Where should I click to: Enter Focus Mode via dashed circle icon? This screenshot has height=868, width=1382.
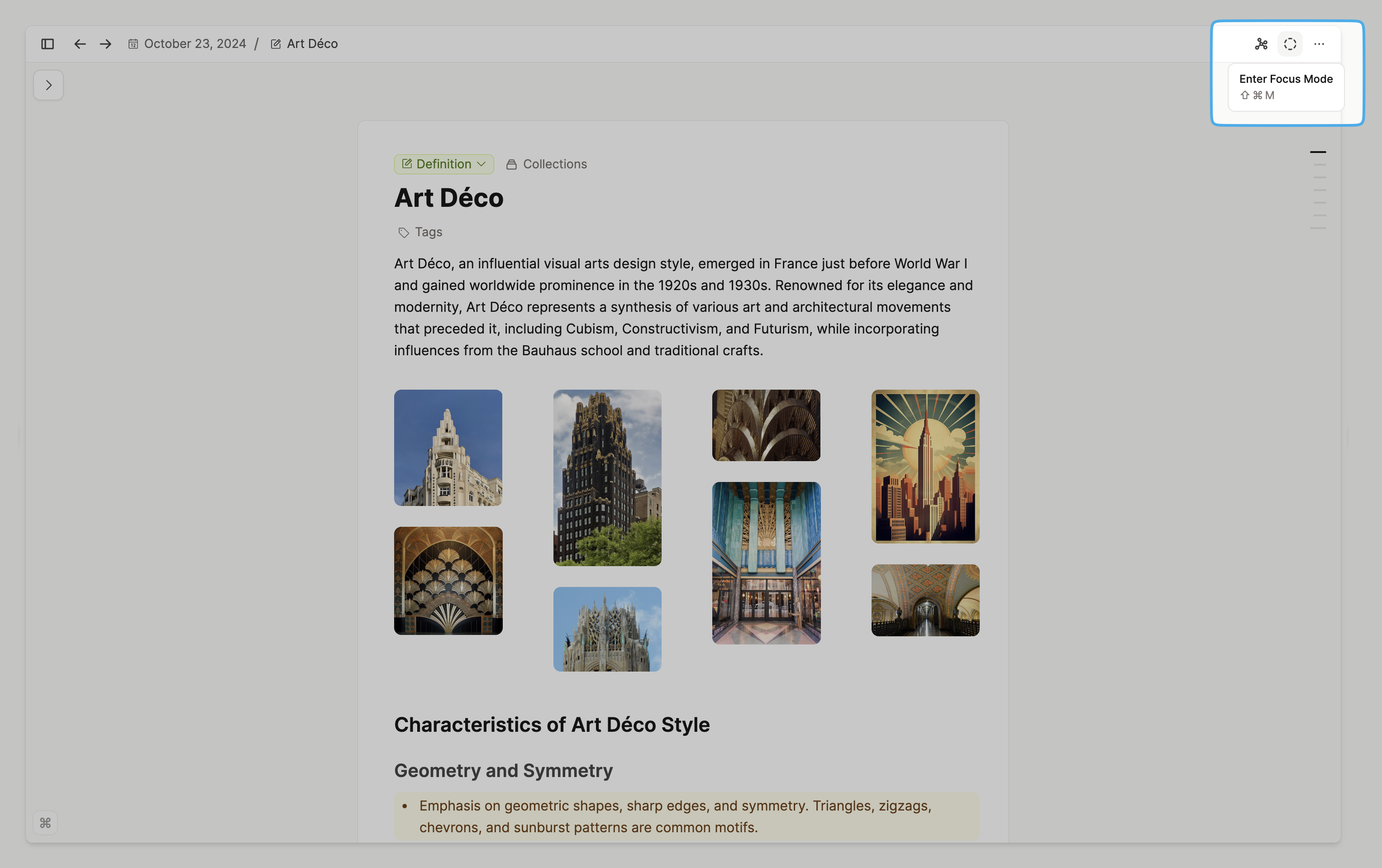click(1290, 44)
